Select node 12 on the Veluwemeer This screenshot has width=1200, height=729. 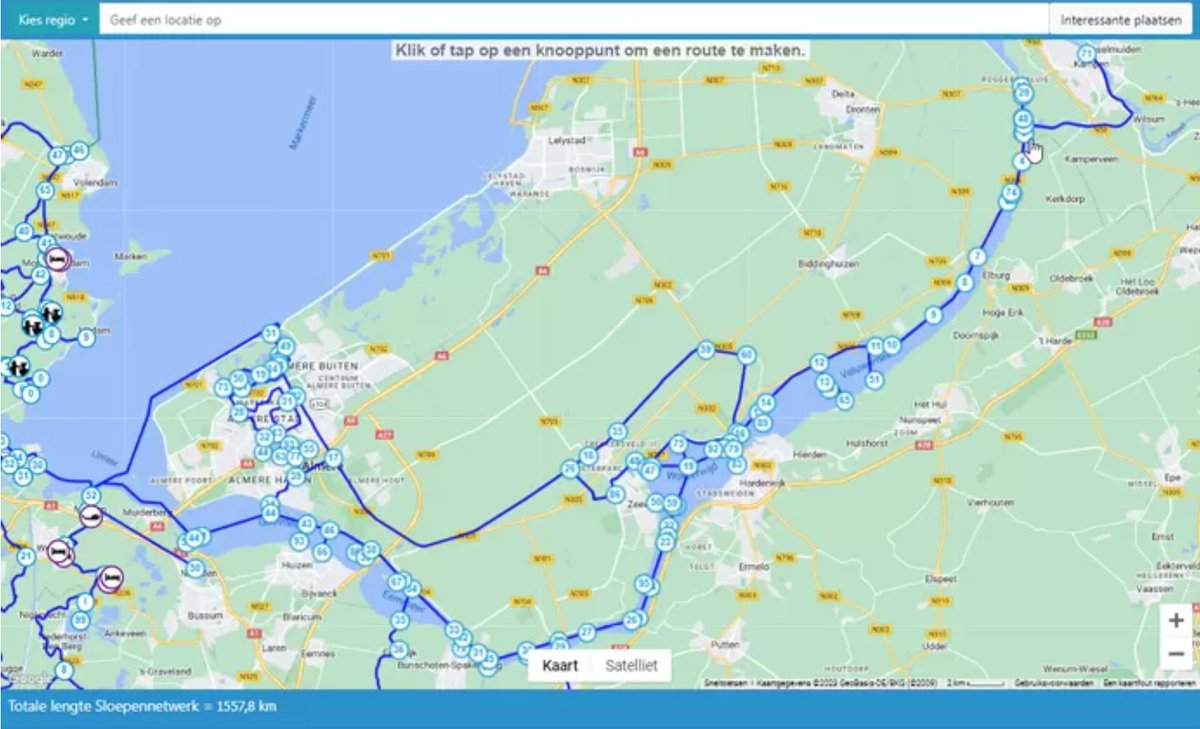[820, 362]
